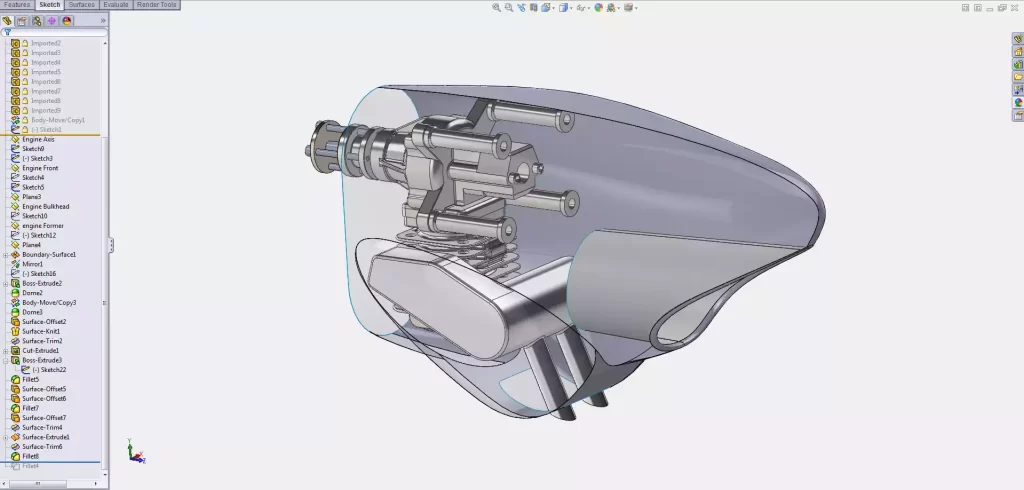Open the DisplayManager color ball icon
This screenshot has width=1024, height=490.
[67, 20]
